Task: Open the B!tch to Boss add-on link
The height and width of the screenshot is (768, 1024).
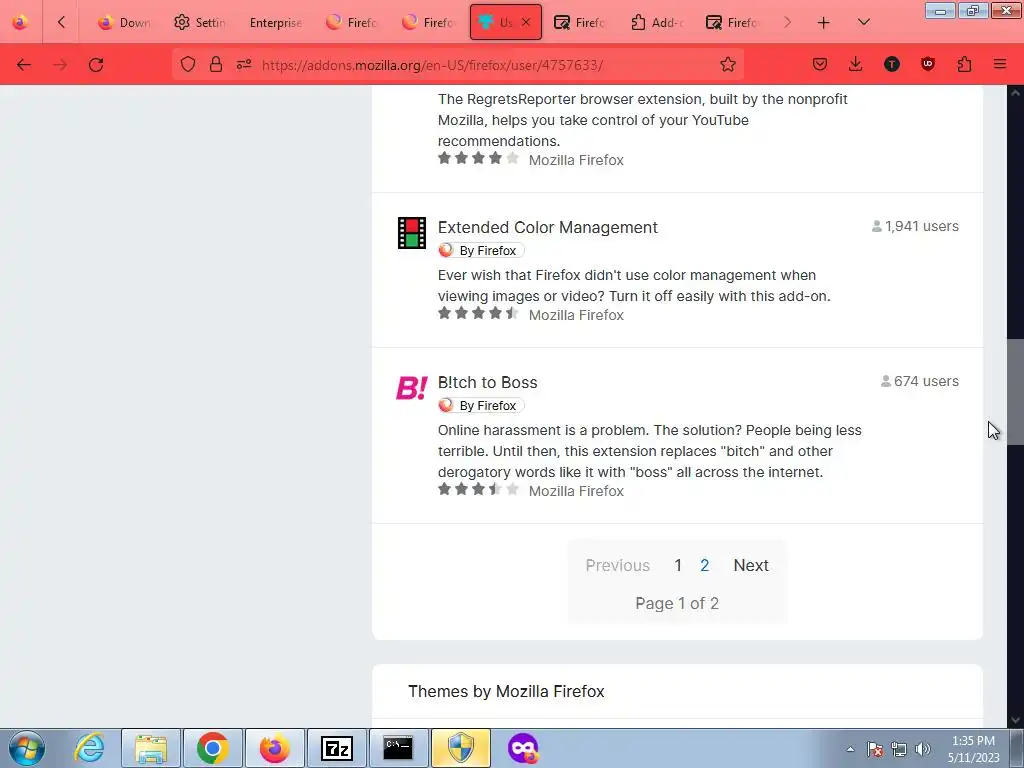Action: [487, 382]
